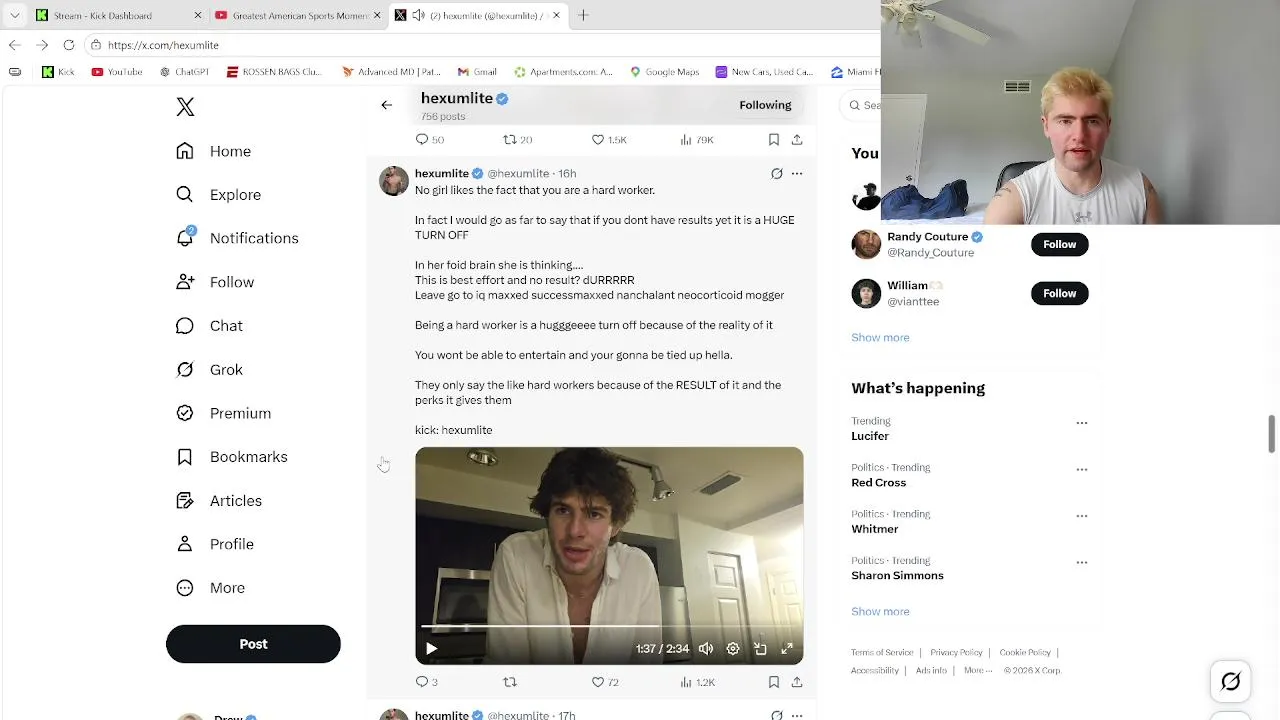Bookmark the 16h hexumlite post
Image resolution: width=1280 pixels, height=720 pixels.
coord(774,682)
